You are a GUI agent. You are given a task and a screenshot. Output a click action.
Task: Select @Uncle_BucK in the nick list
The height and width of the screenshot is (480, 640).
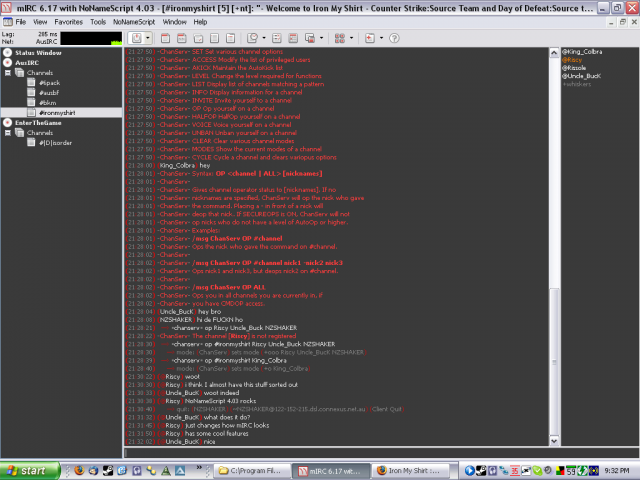581,76
